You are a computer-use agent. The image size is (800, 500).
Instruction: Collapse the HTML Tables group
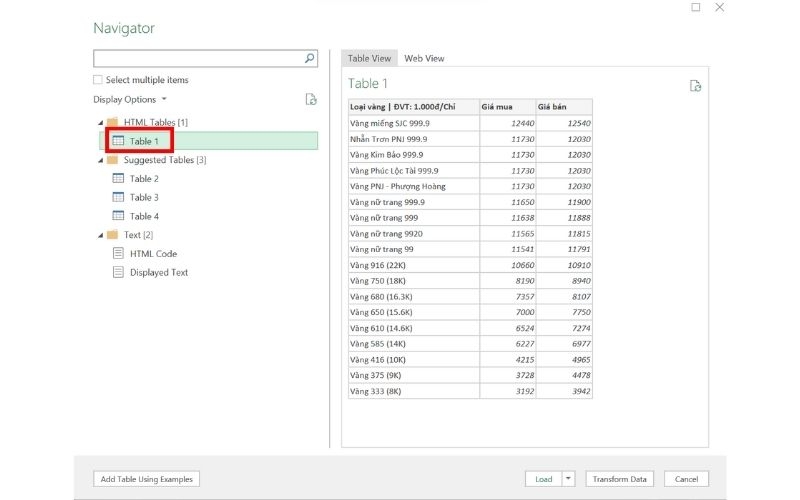pyautogui.click(x=101, y=122)
